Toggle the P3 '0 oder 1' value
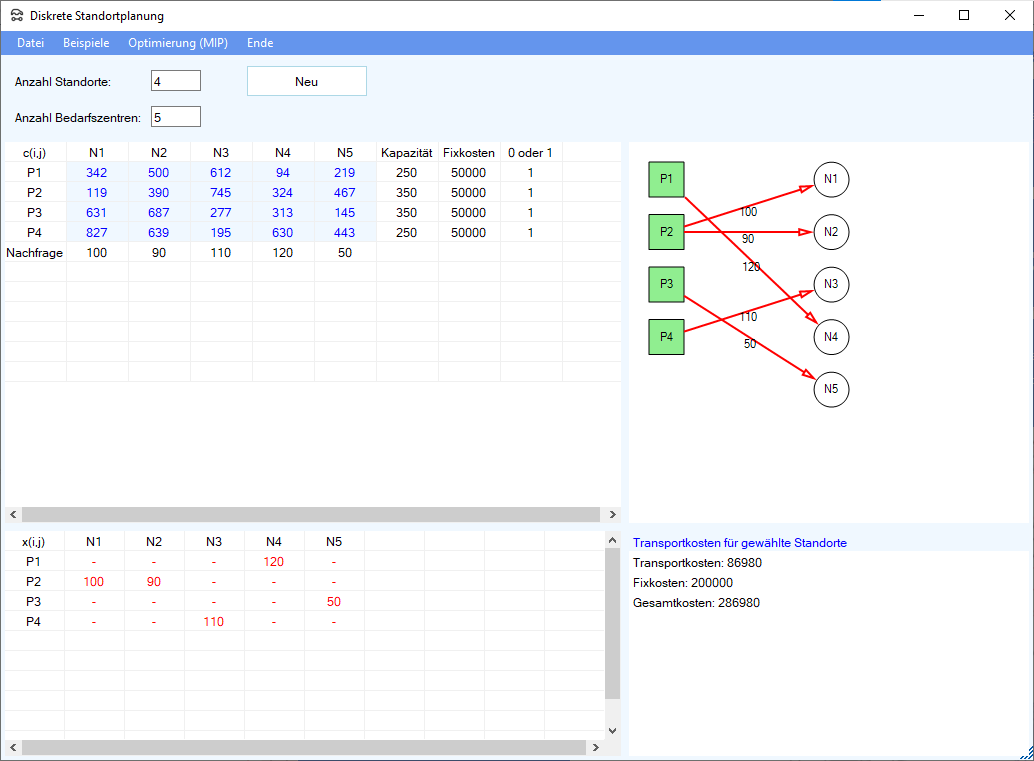Image resolution: width=1034 pixels, height=761 pixels. [531, 212]
